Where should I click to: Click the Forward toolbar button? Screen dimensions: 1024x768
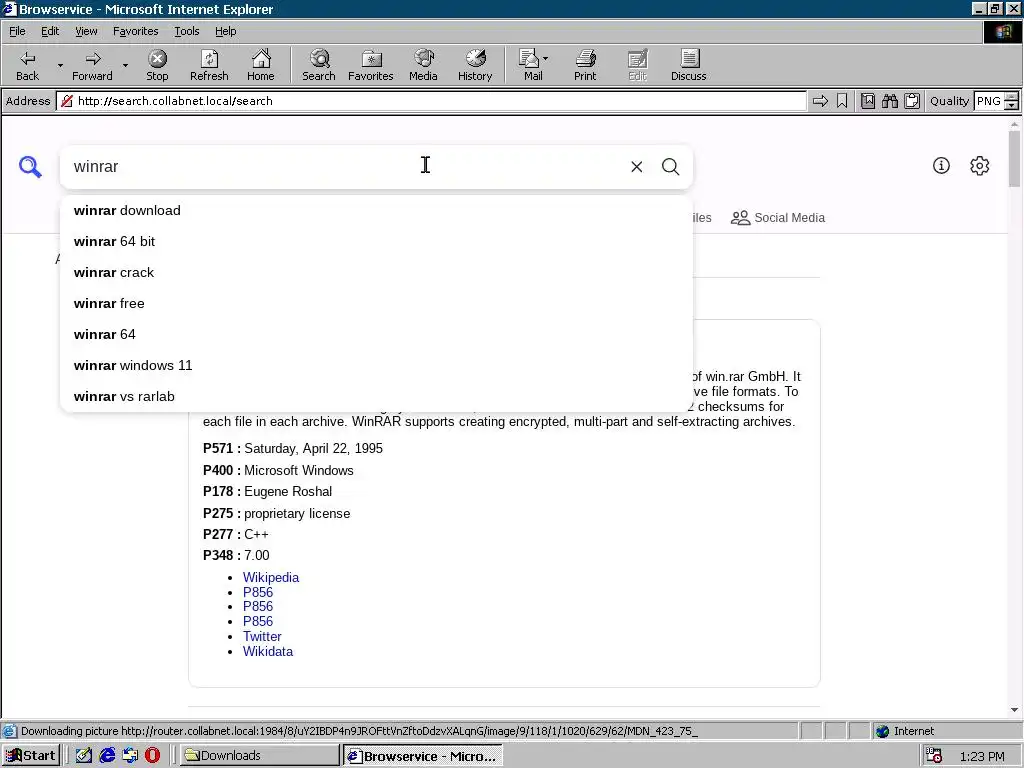(x=92, y=65)
